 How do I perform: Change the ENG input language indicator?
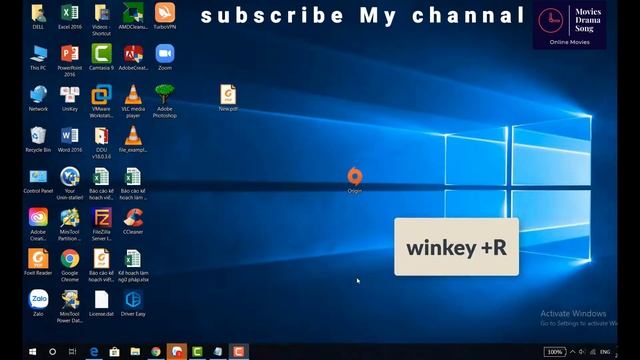tap(605, 352)
